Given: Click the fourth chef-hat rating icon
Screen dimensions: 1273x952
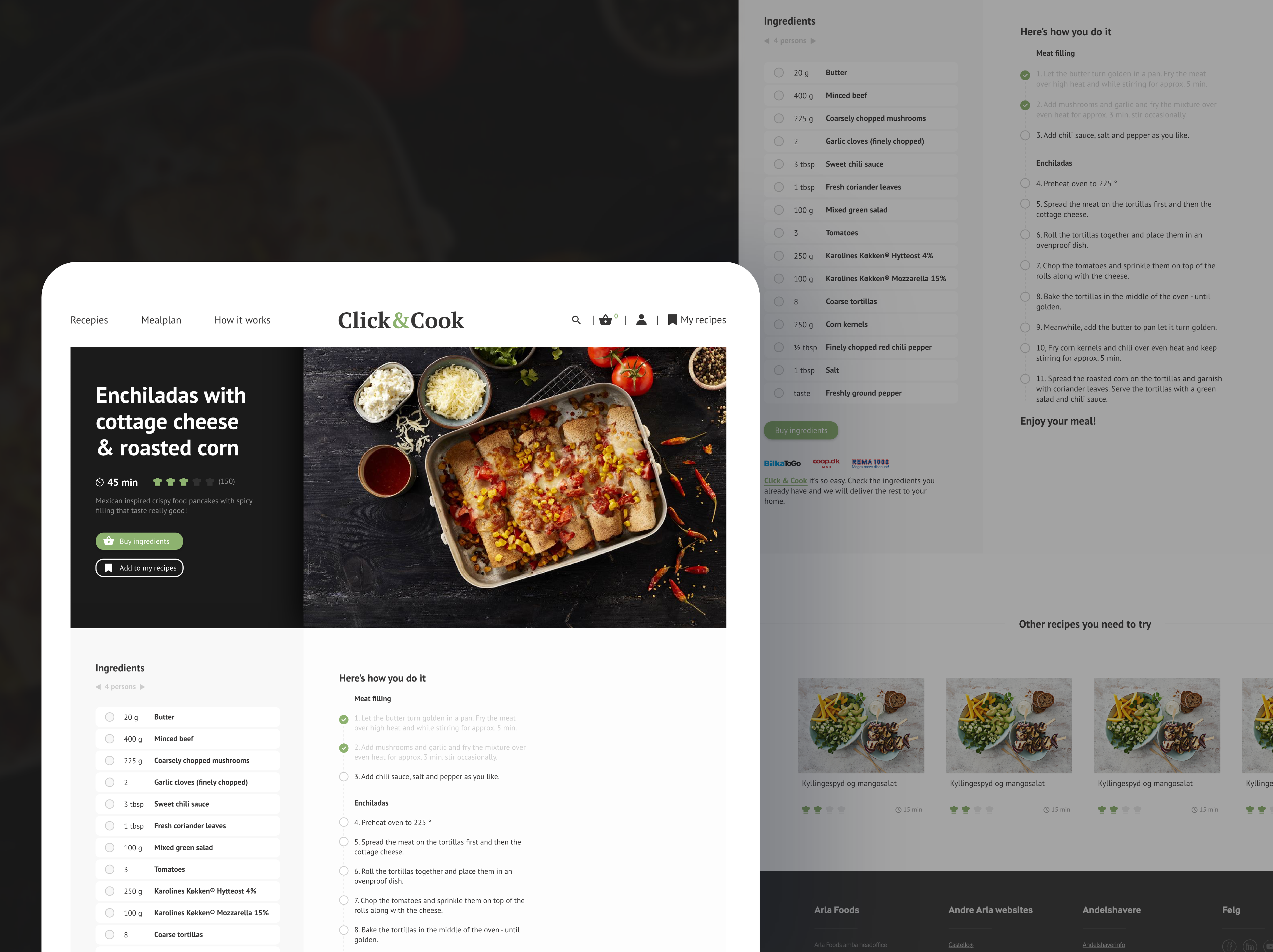Looking at the screenshot, I should click(x=197, y=482).
